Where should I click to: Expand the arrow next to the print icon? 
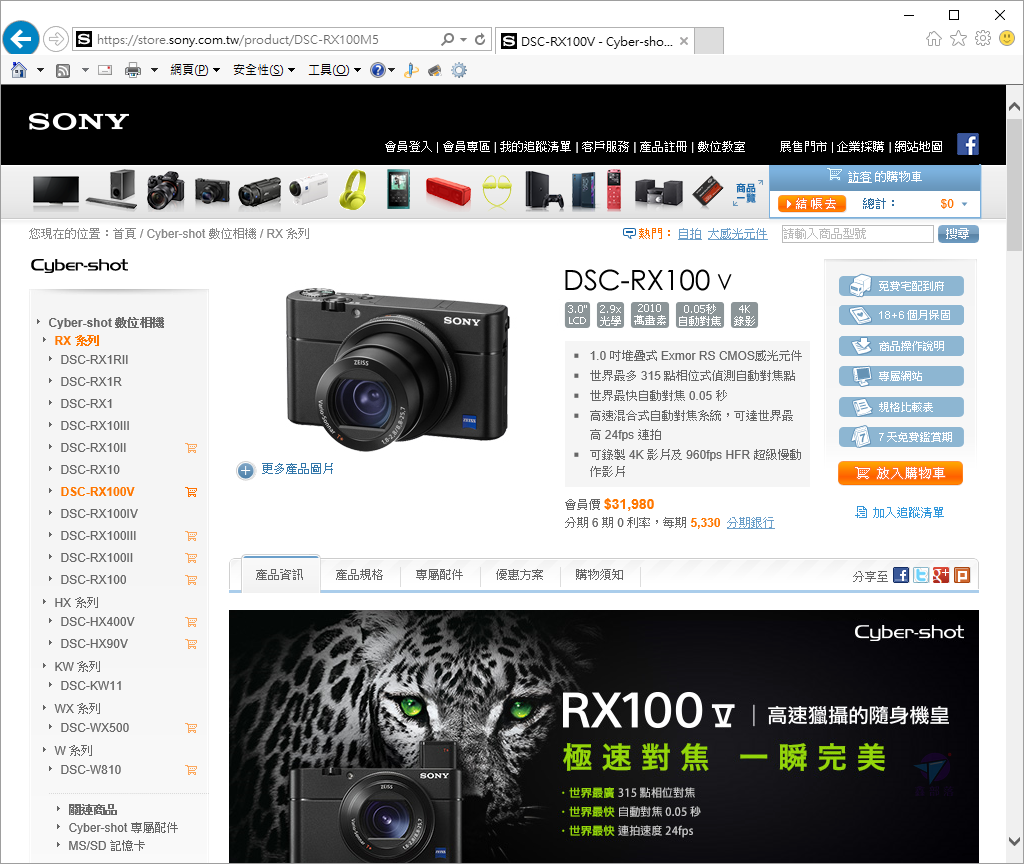click(x=154, y=70)
